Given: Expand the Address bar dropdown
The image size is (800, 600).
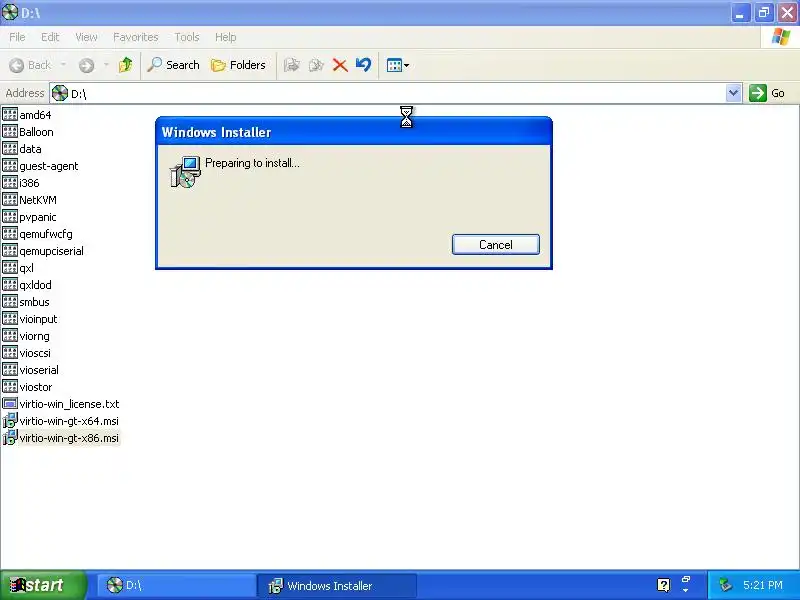Looking at the screenshot, I should click(733, 93).
